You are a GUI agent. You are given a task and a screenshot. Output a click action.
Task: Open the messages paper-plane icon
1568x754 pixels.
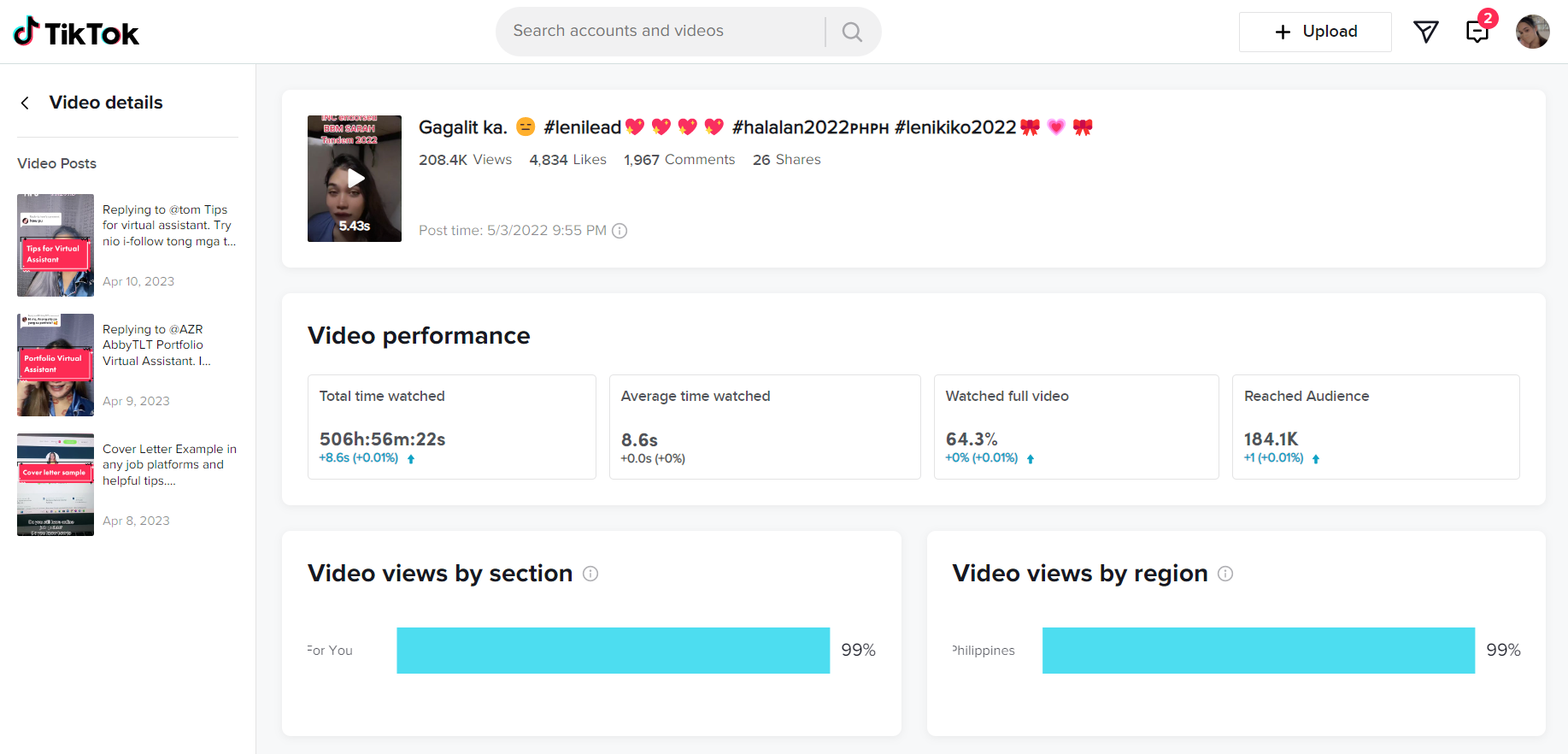[x=1425, y=32]
